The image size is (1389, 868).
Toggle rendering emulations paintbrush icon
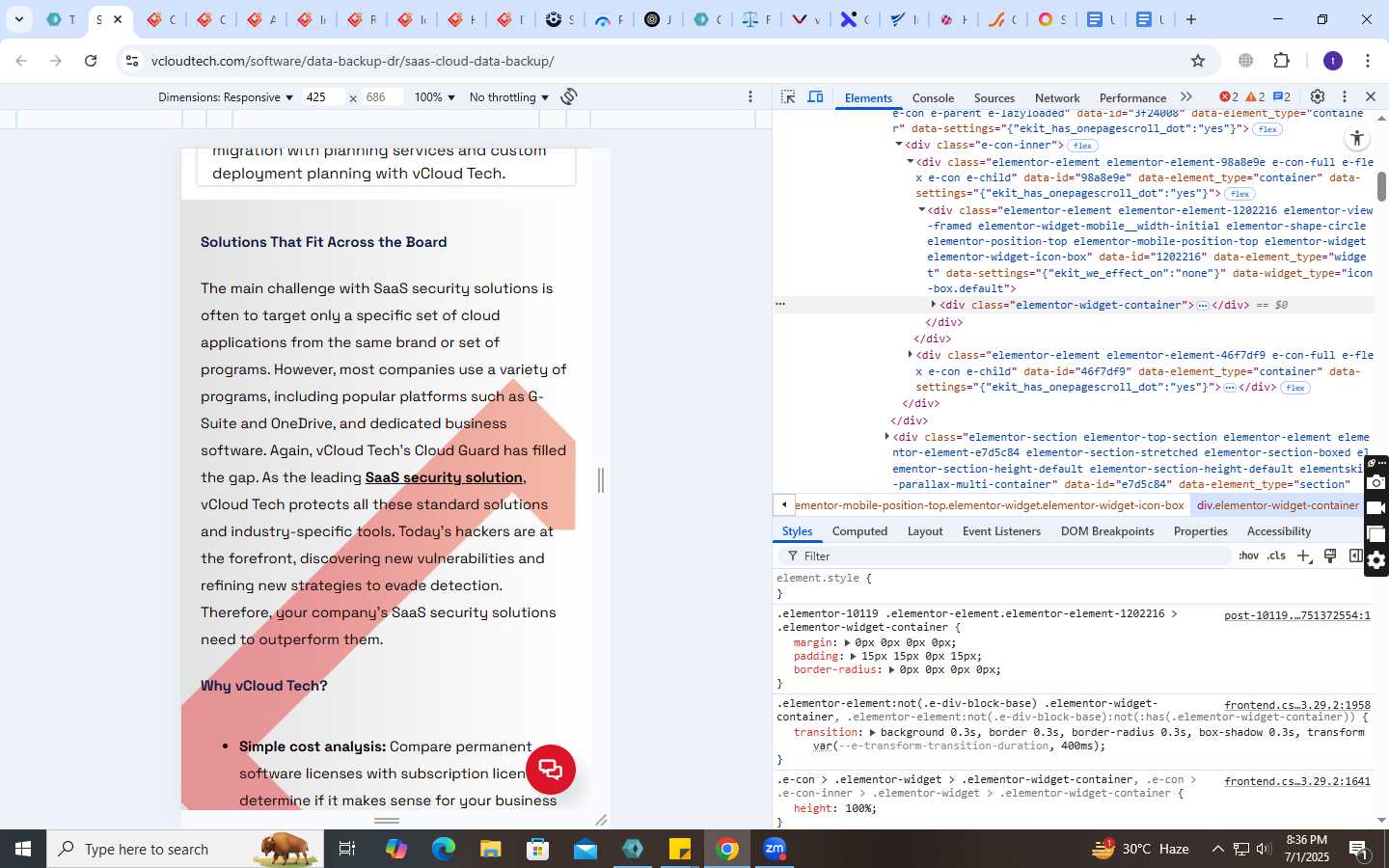click(1330, 556)
